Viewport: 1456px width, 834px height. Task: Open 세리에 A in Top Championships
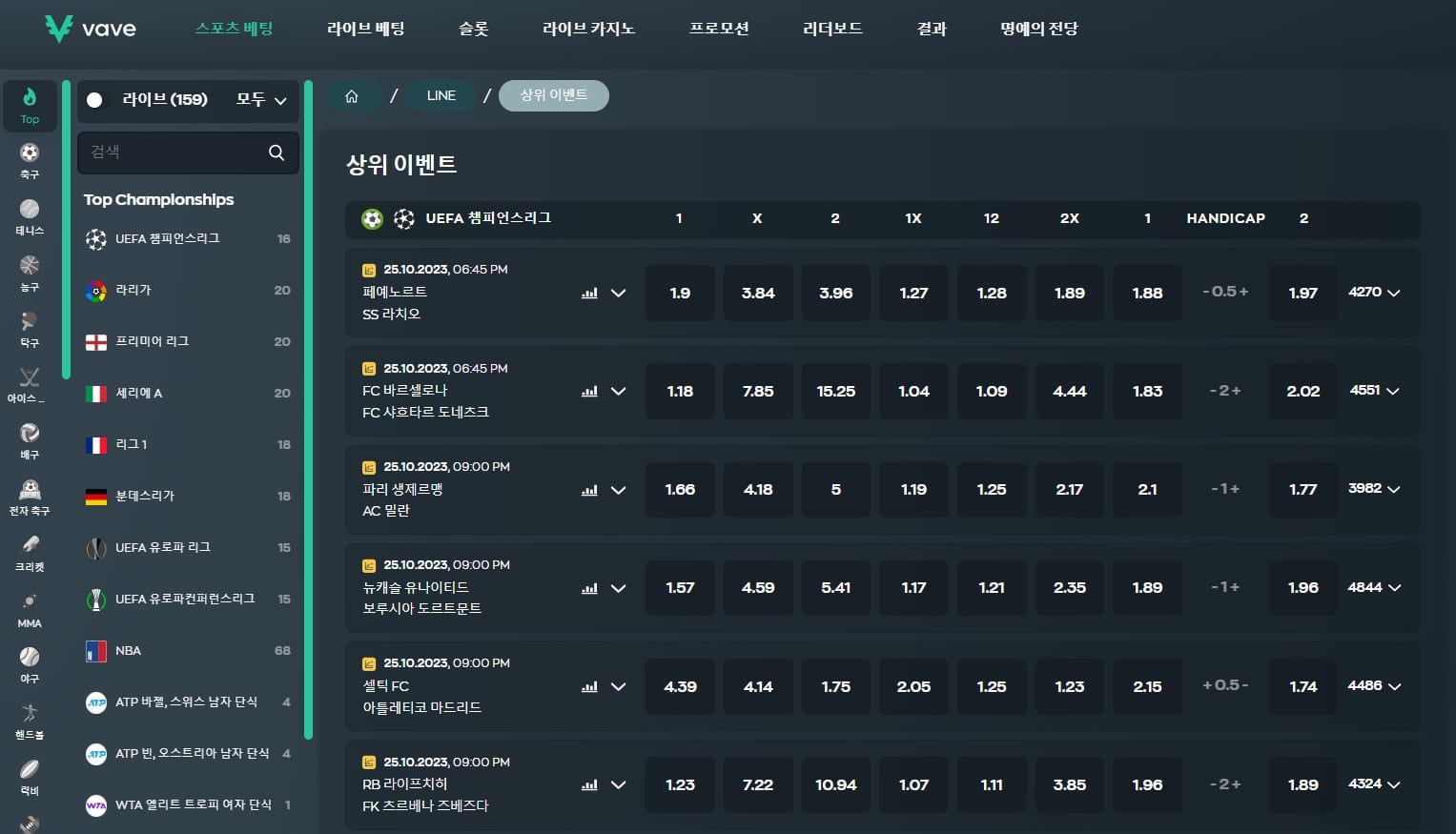tap(188, 394)
